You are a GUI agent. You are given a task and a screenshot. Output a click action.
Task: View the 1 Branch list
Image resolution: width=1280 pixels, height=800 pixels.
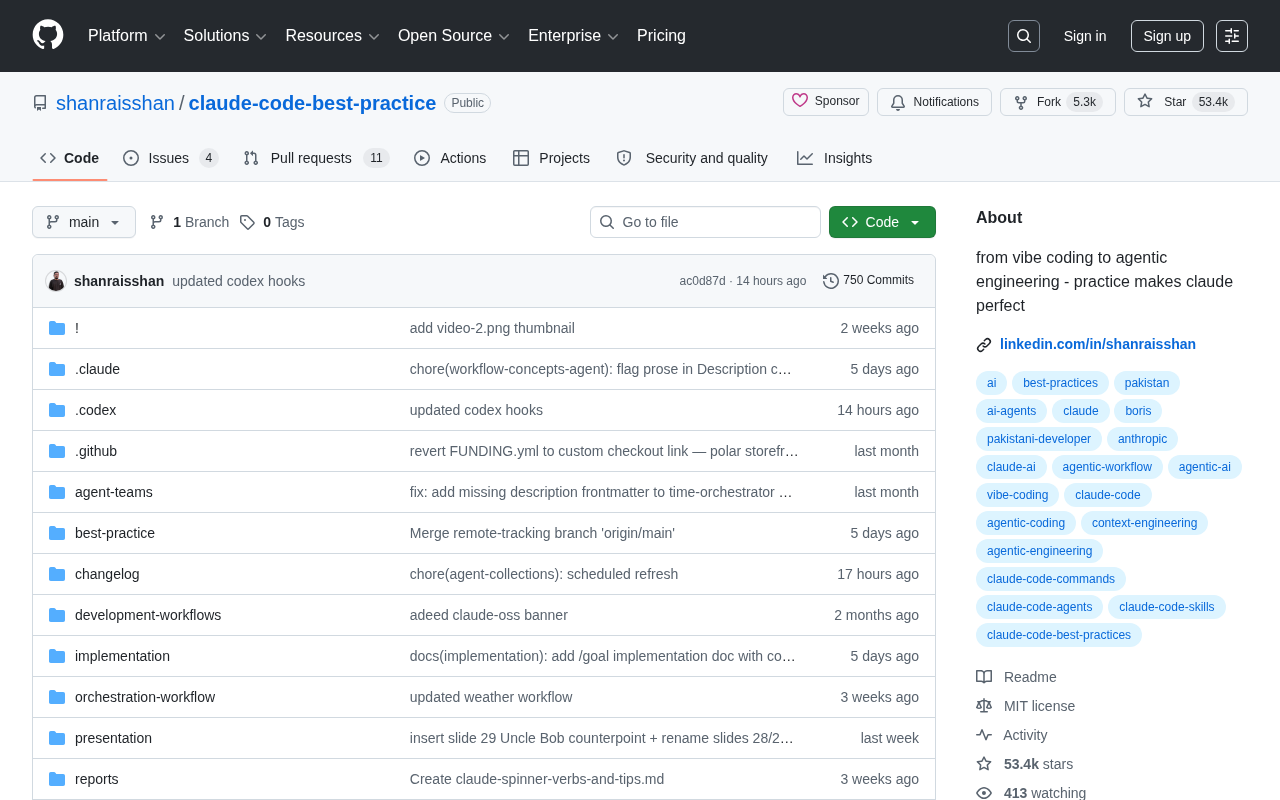pos(189,222)
